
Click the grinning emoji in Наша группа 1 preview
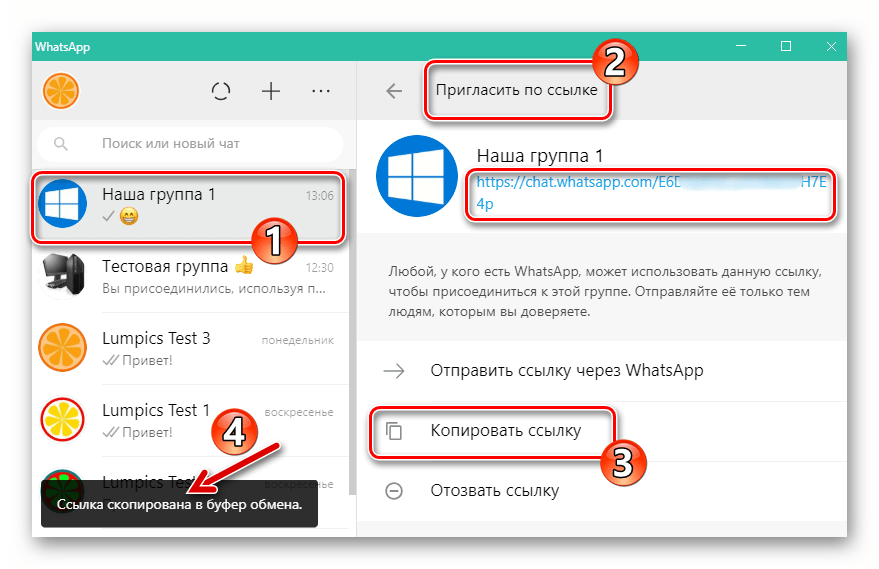click(x=129, y=216)
